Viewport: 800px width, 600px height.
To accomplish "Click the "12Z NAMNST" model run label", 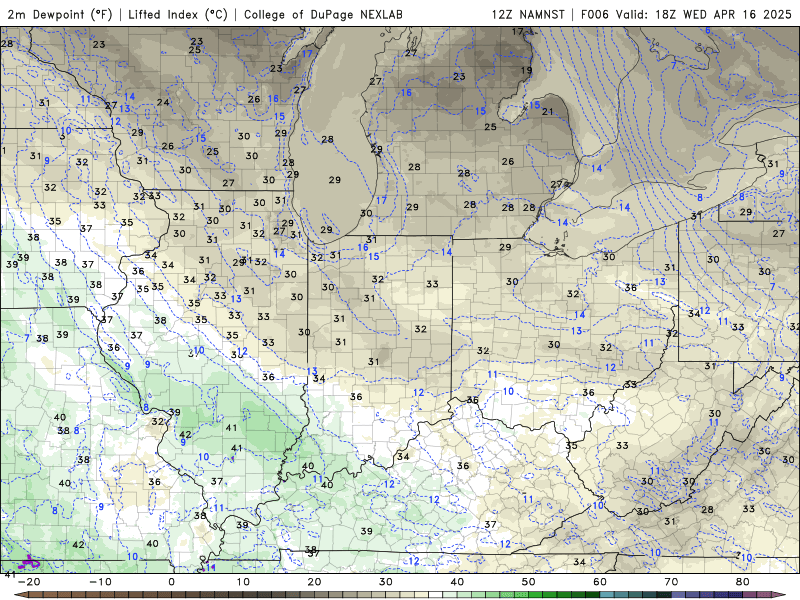I will [528, 14].
